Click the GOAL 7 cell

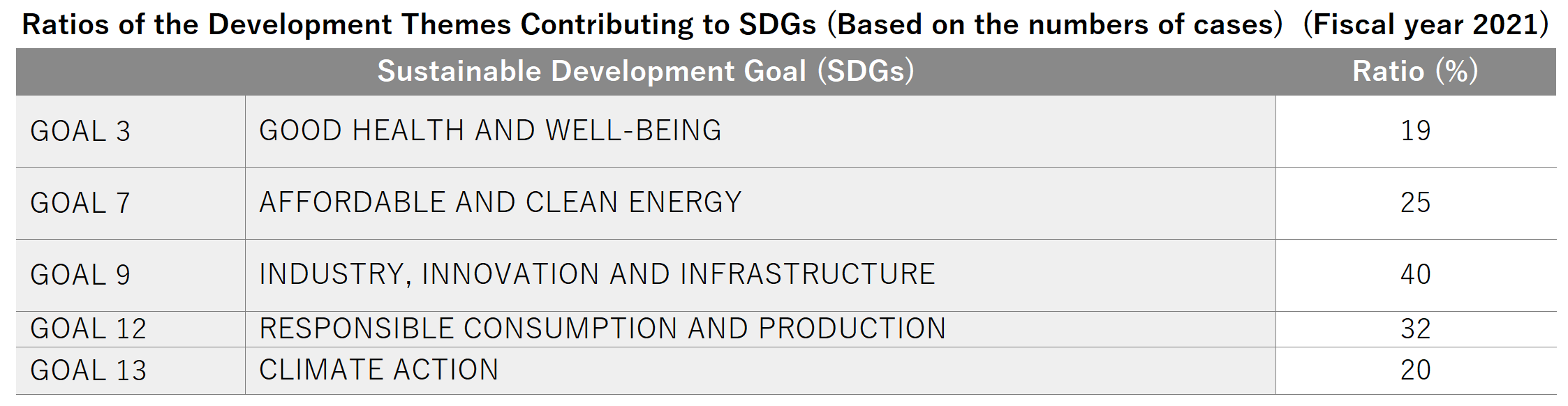tap(131, 203)
